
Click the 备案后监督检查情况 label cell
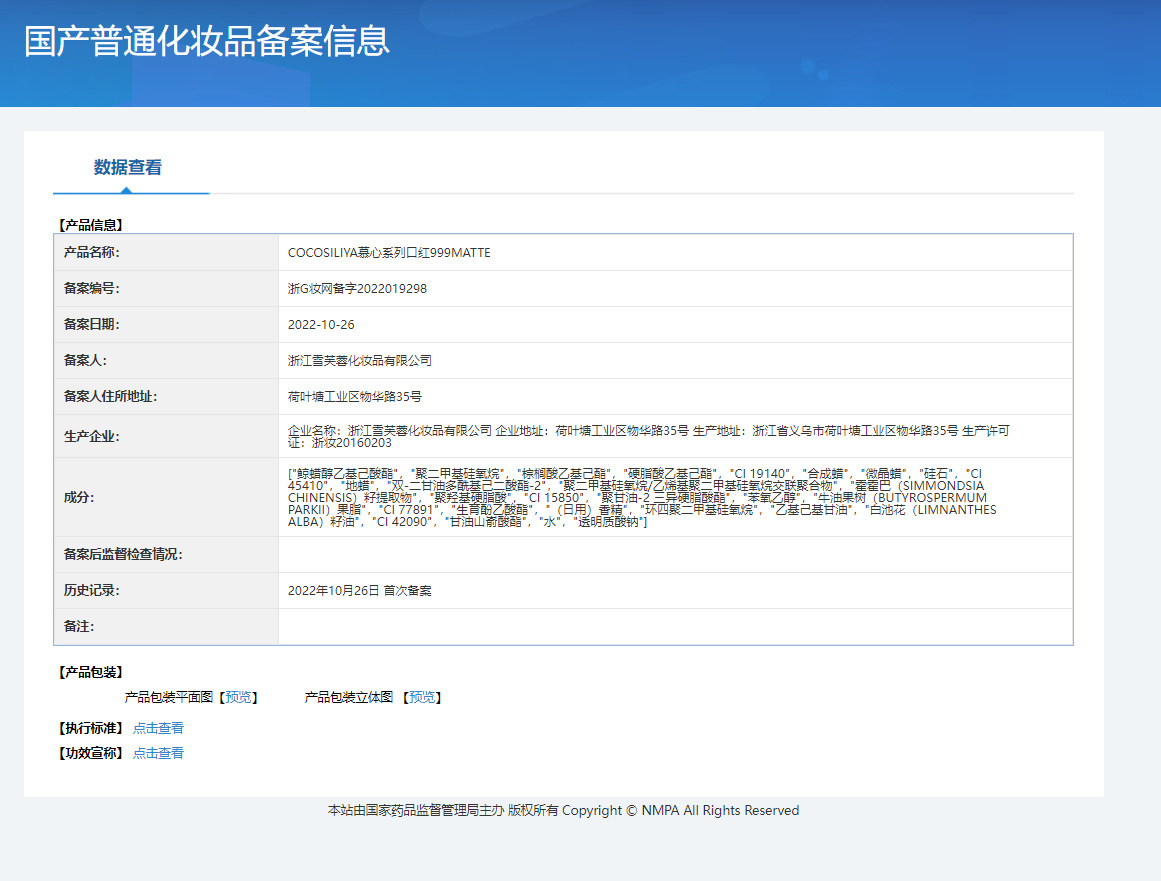(166, 555)
